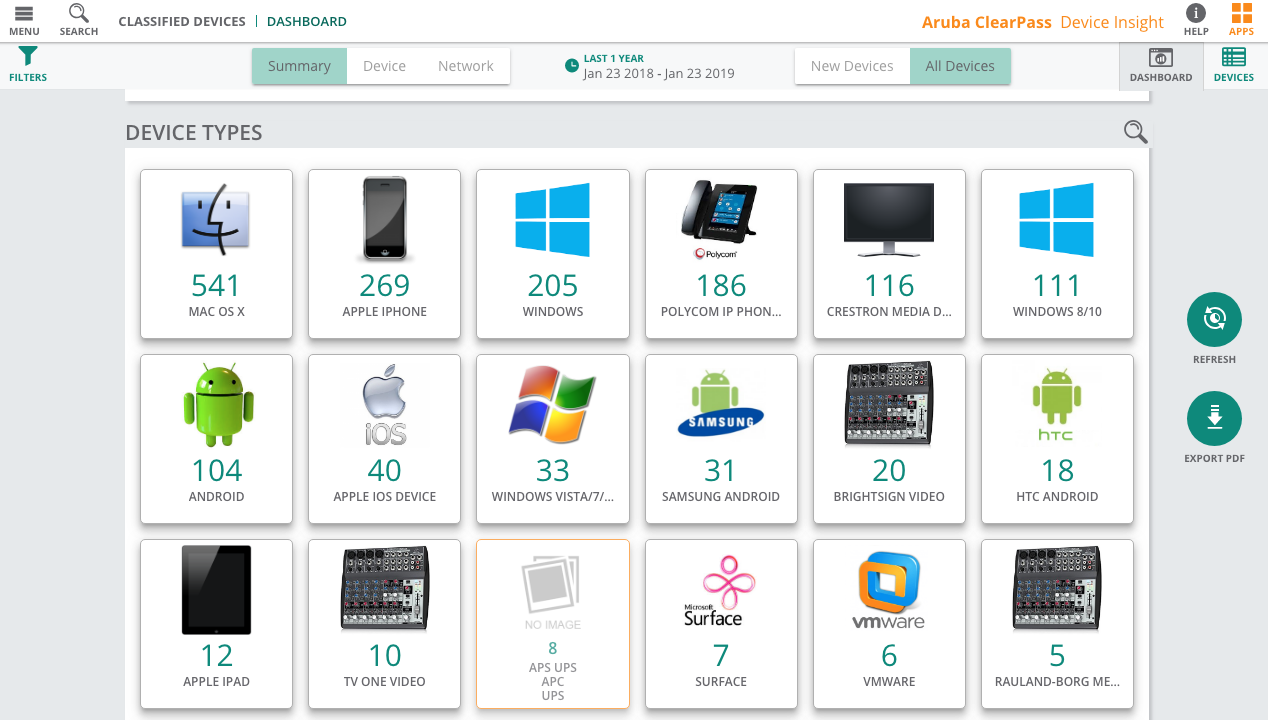1268x720 pixels.
Task: Select the Summary tab
Action: (299, 66)
